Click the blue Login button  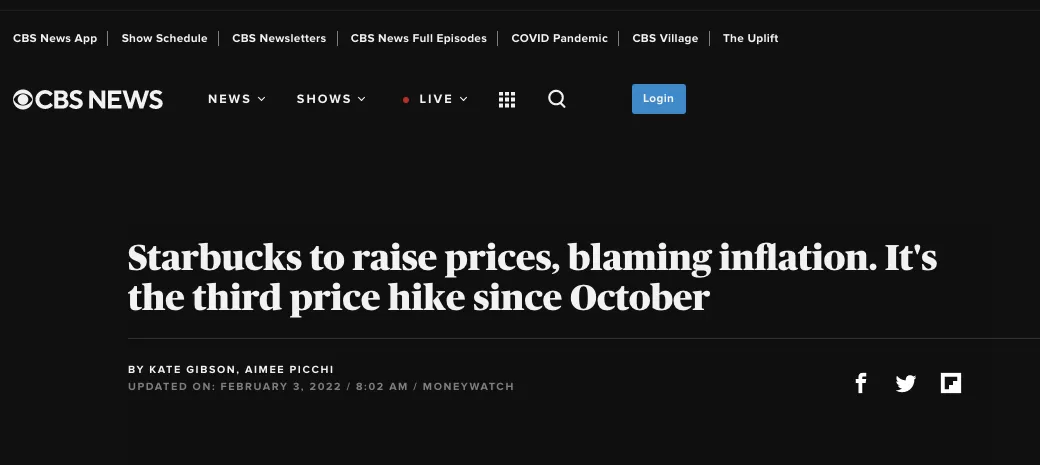pos(659,99)
